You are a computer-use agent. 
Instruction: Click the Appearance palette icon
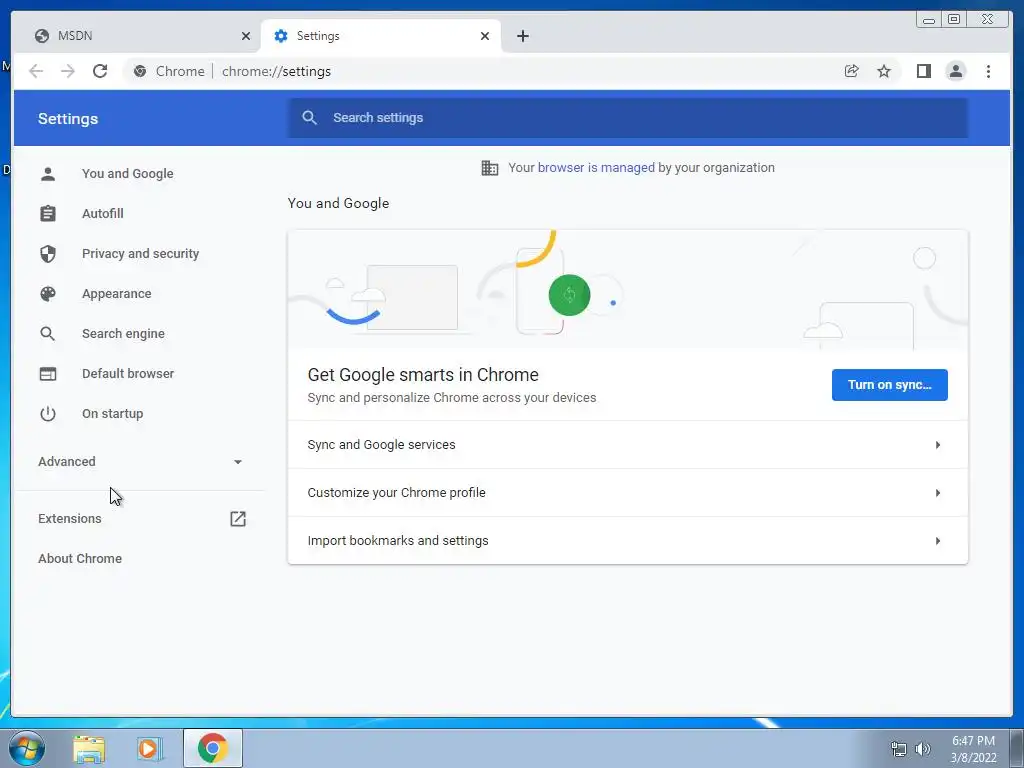point(48,294)
